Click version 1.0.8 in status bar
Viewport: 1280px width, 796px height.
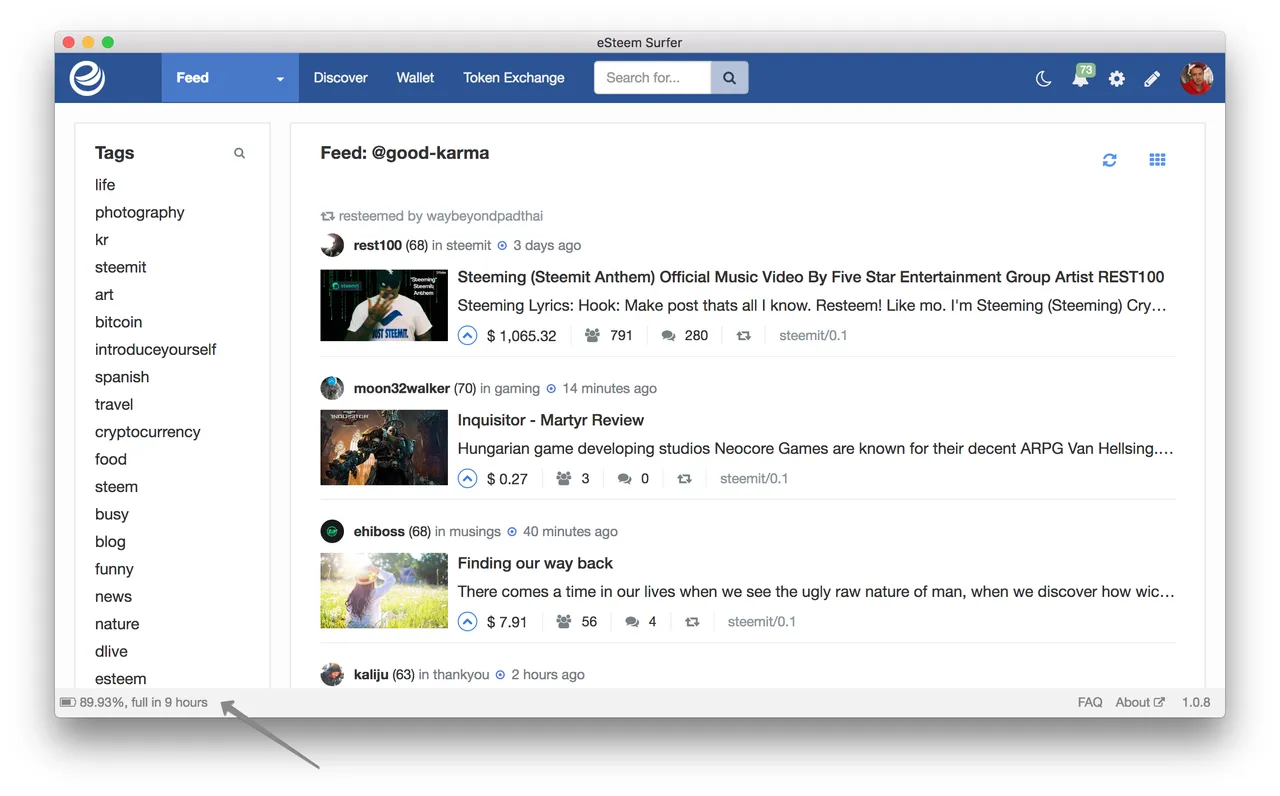[1196, 702]
